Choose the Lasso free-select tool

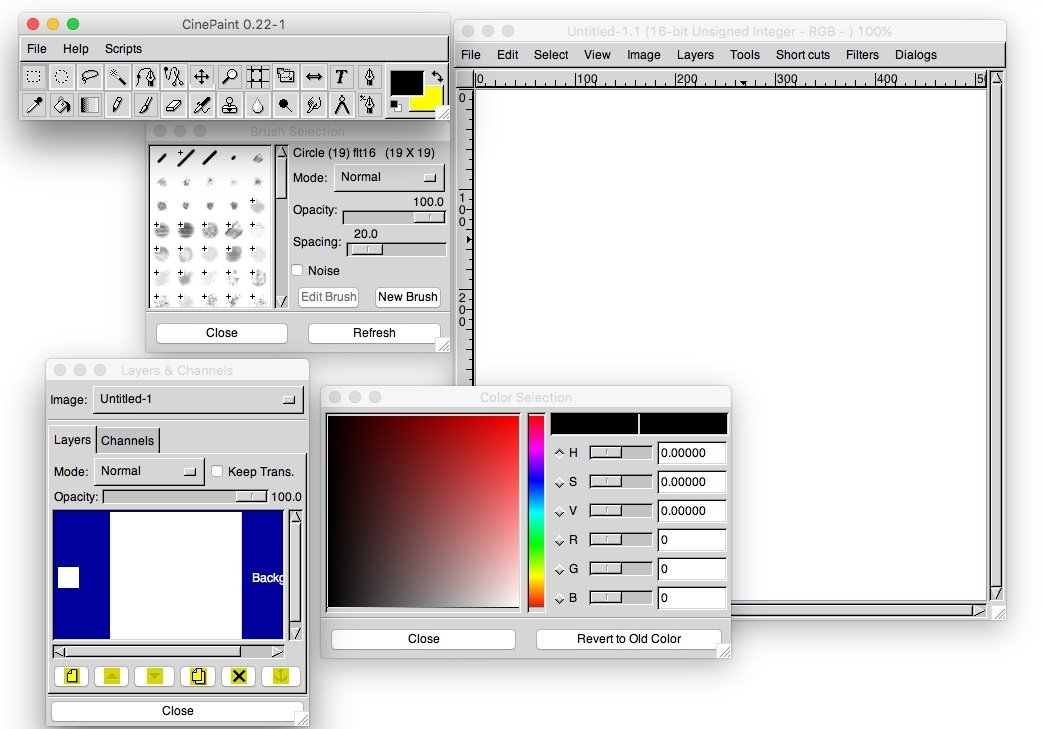coord(89,77)
